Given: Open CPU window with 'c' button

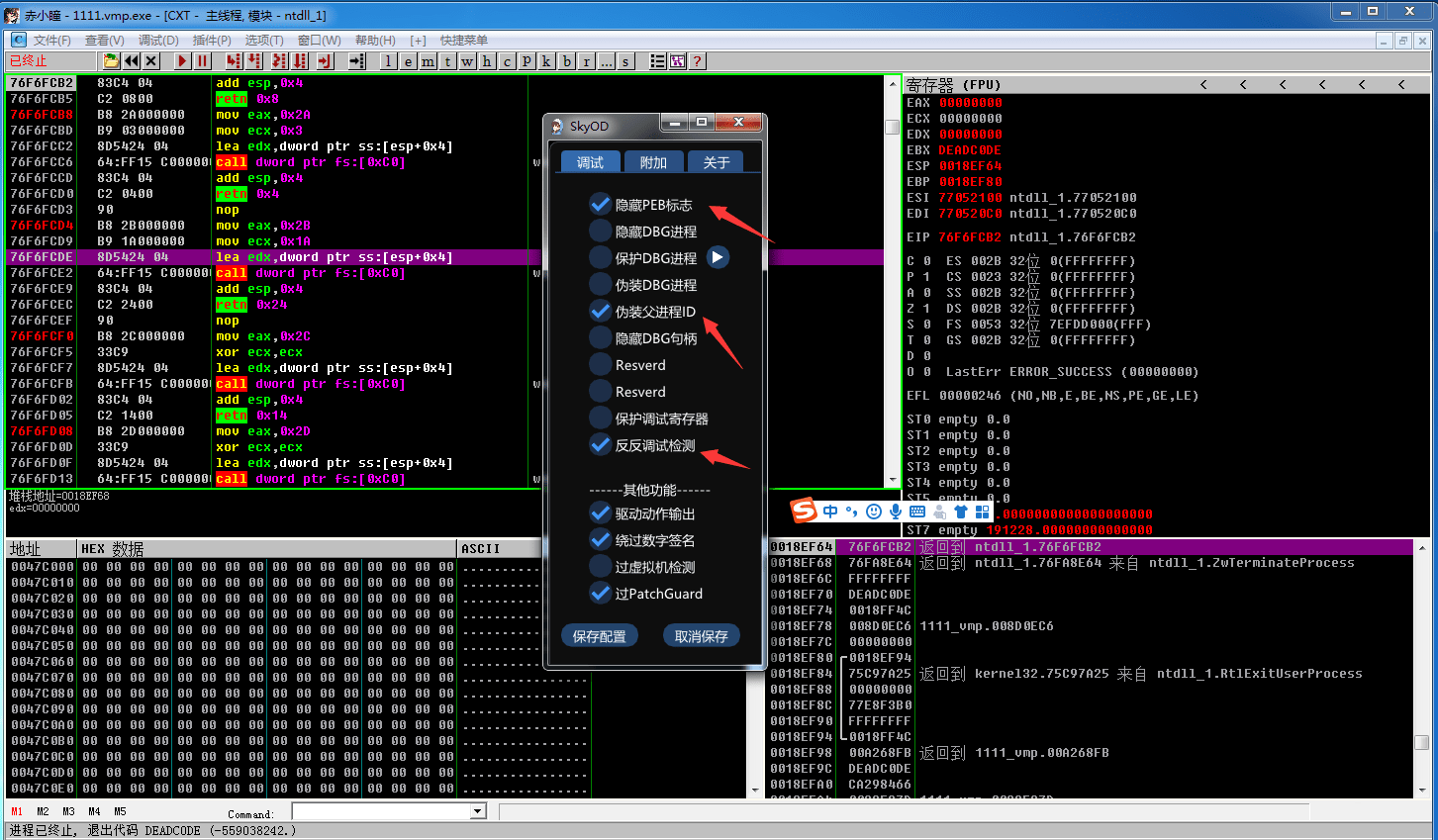Looking at the screenshot, I should pos(507,61).
